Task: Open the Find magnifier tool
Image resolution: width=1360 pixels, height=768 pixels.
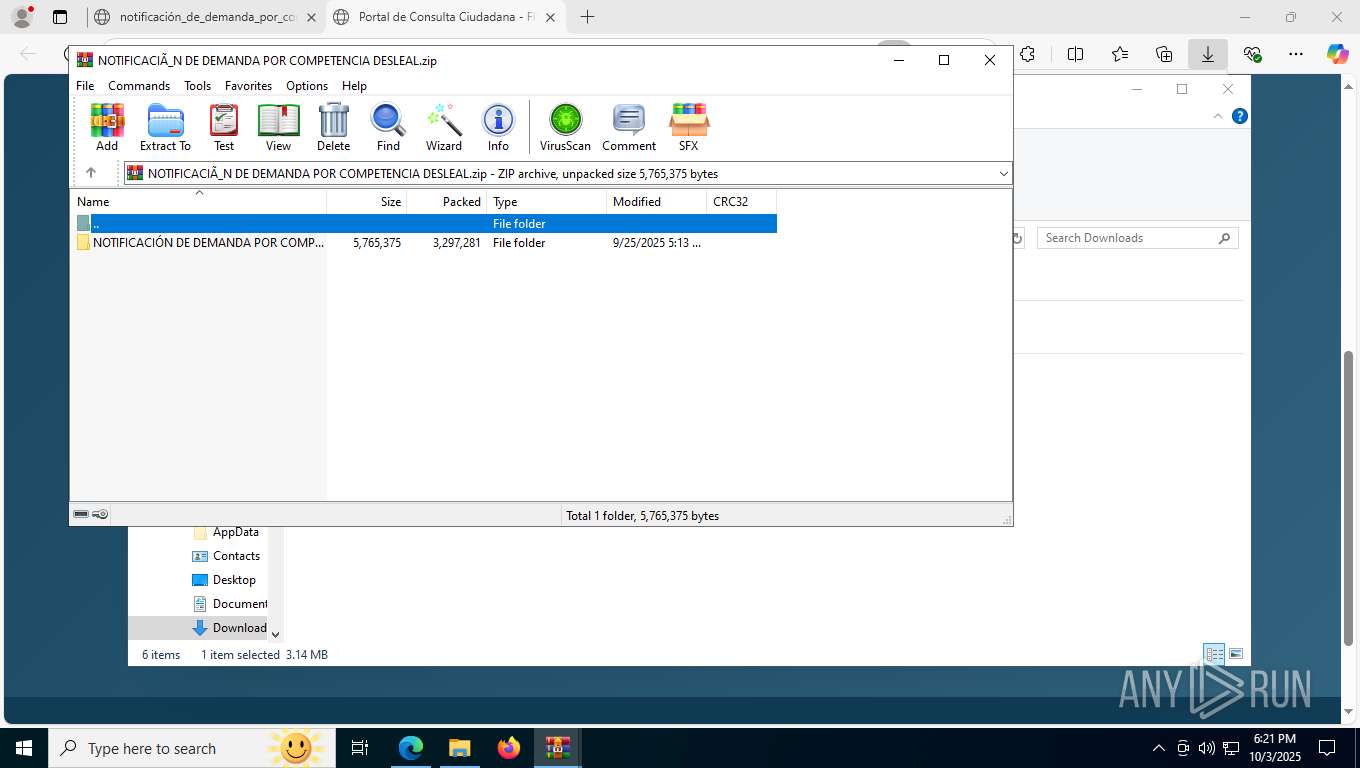Action: click(388, 127)
